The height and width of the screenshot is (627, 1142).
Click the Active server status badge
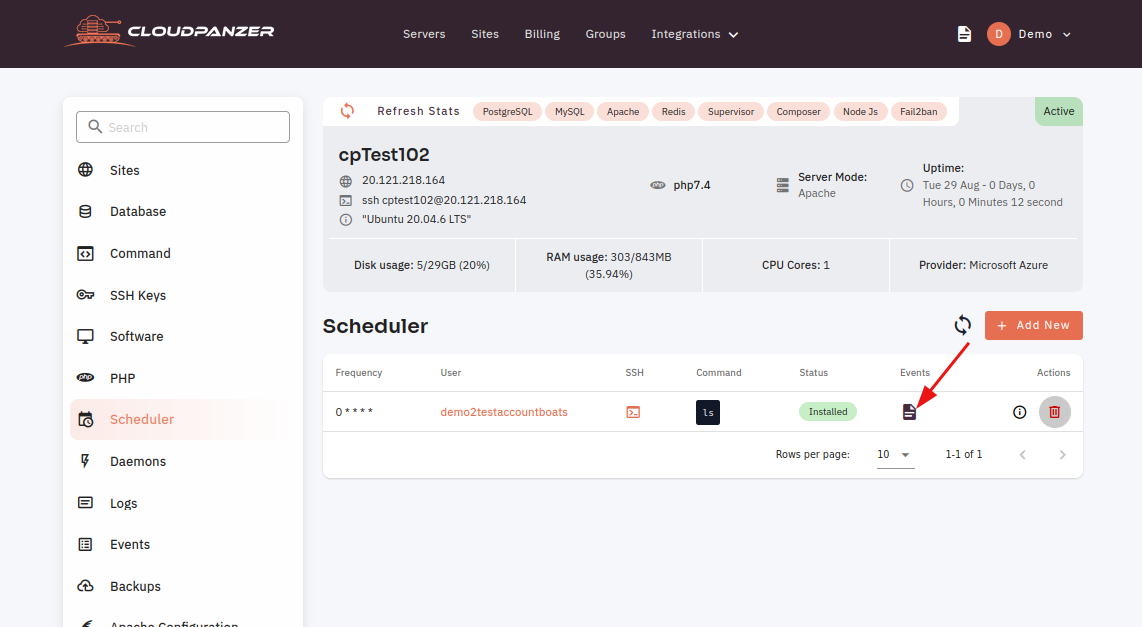click(1058, 111)
